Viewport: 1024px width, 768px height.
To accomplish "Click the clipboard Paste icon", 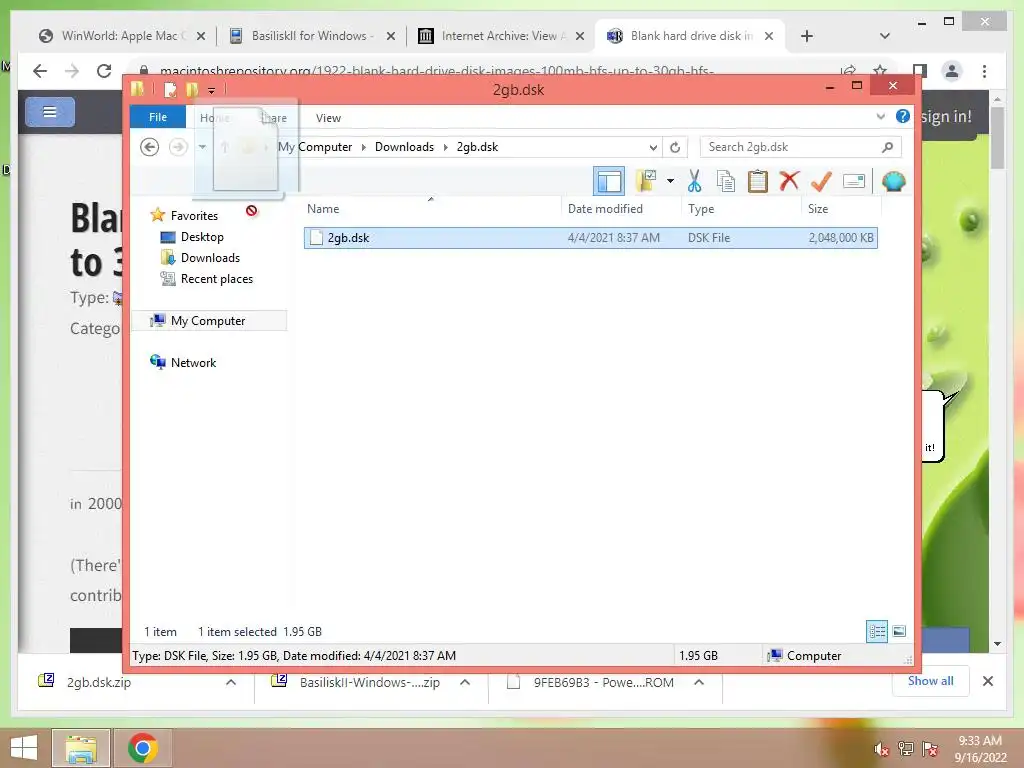I will [x=758, y=181].
